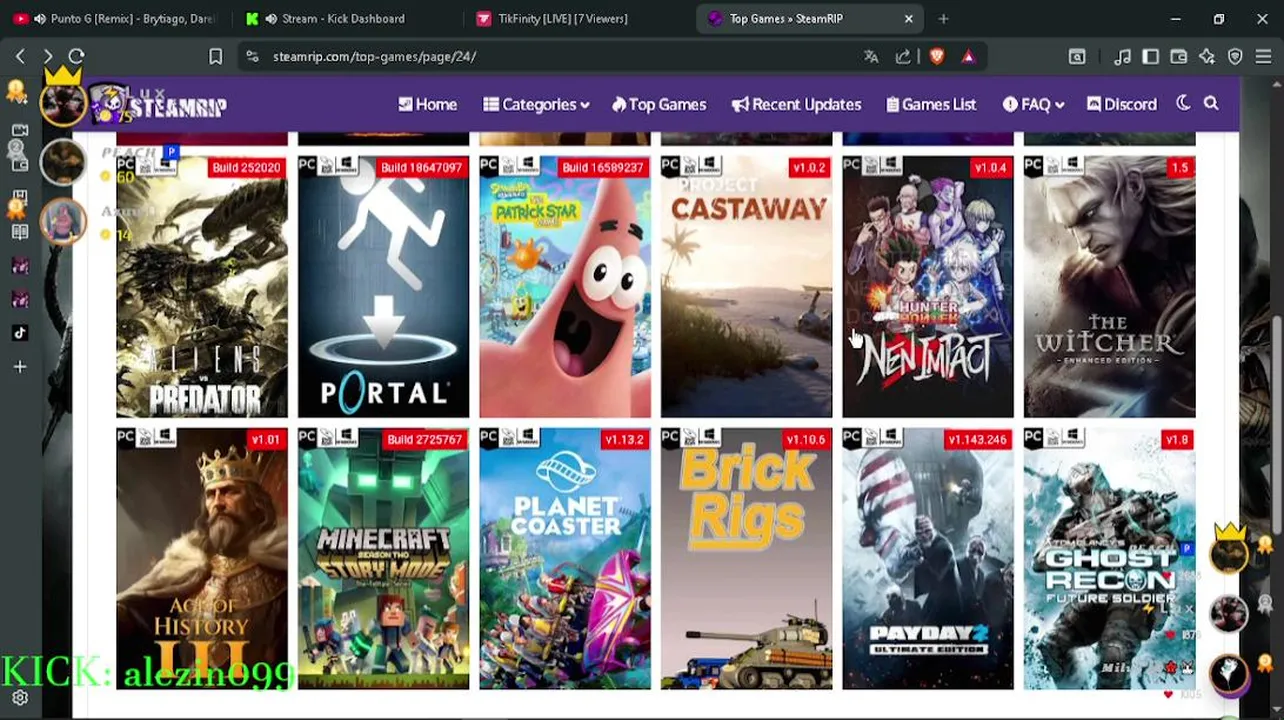Go to Home in site navigation
The height and width of the screenshot is (720, 1284).
[427, 104]
